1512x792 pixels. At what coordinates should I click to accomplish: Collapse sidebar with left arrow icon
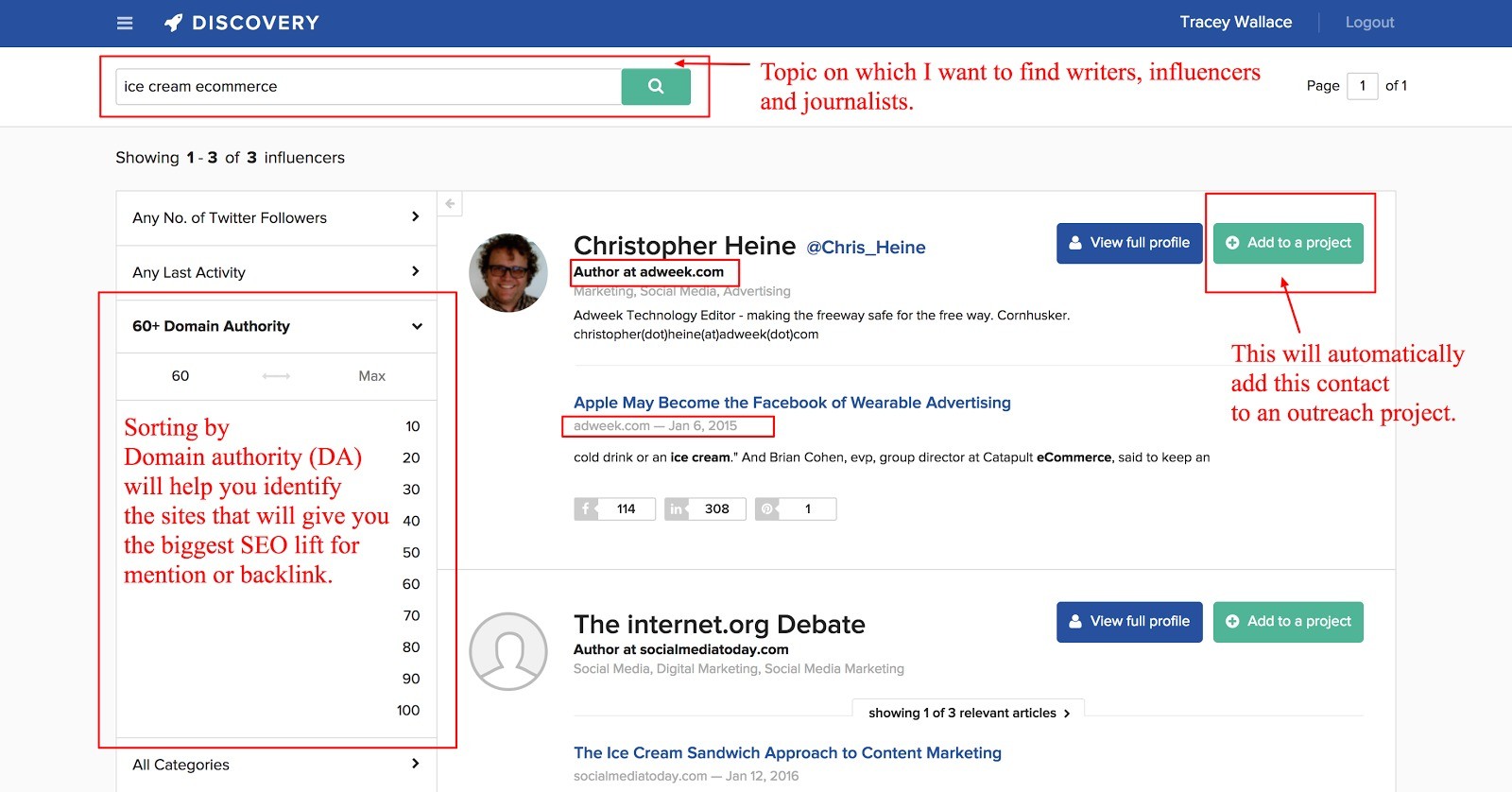point(450,203)
